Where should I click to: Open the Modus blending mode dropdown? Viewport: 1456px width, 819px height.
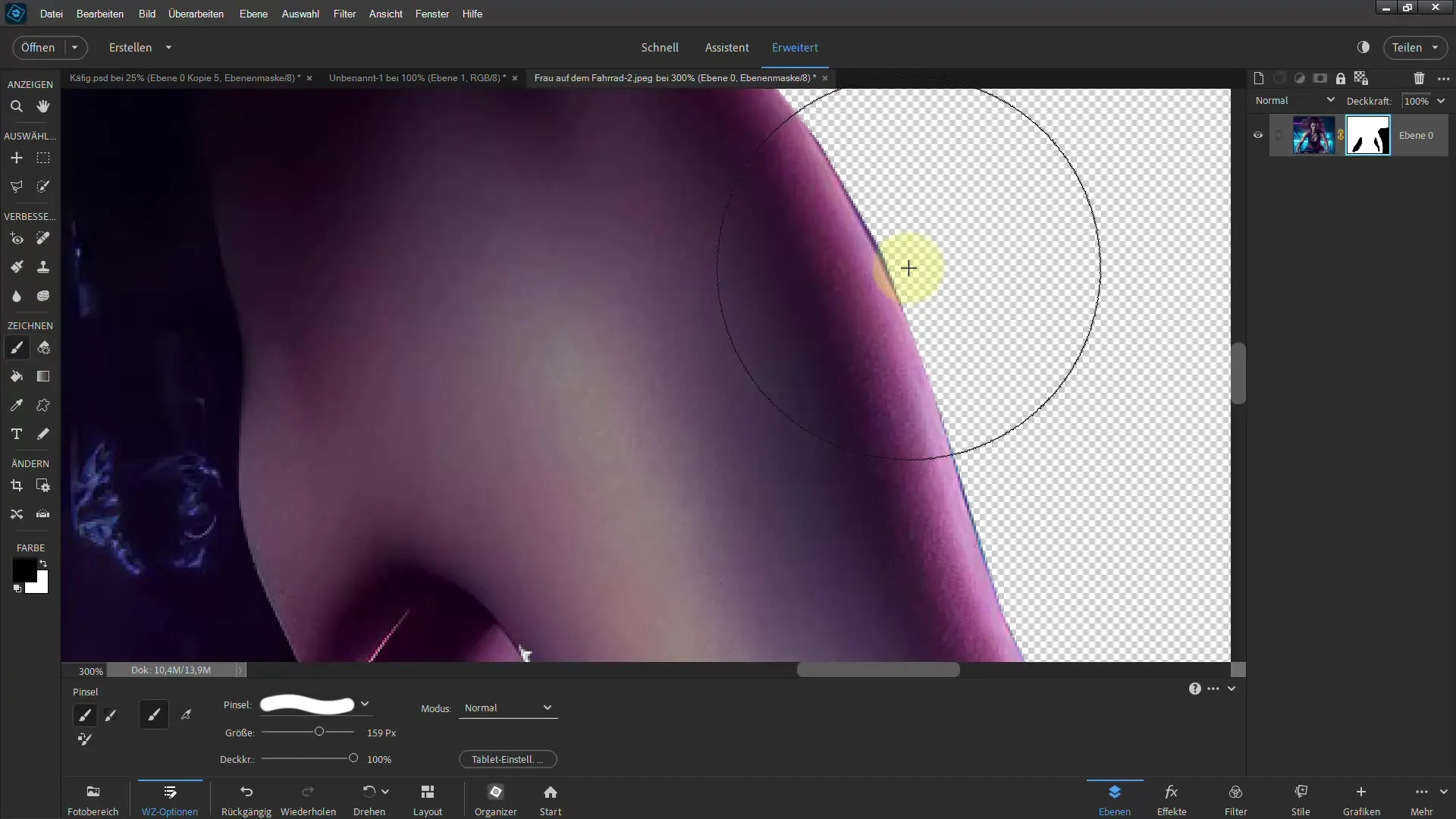click(x=508, y=708)
